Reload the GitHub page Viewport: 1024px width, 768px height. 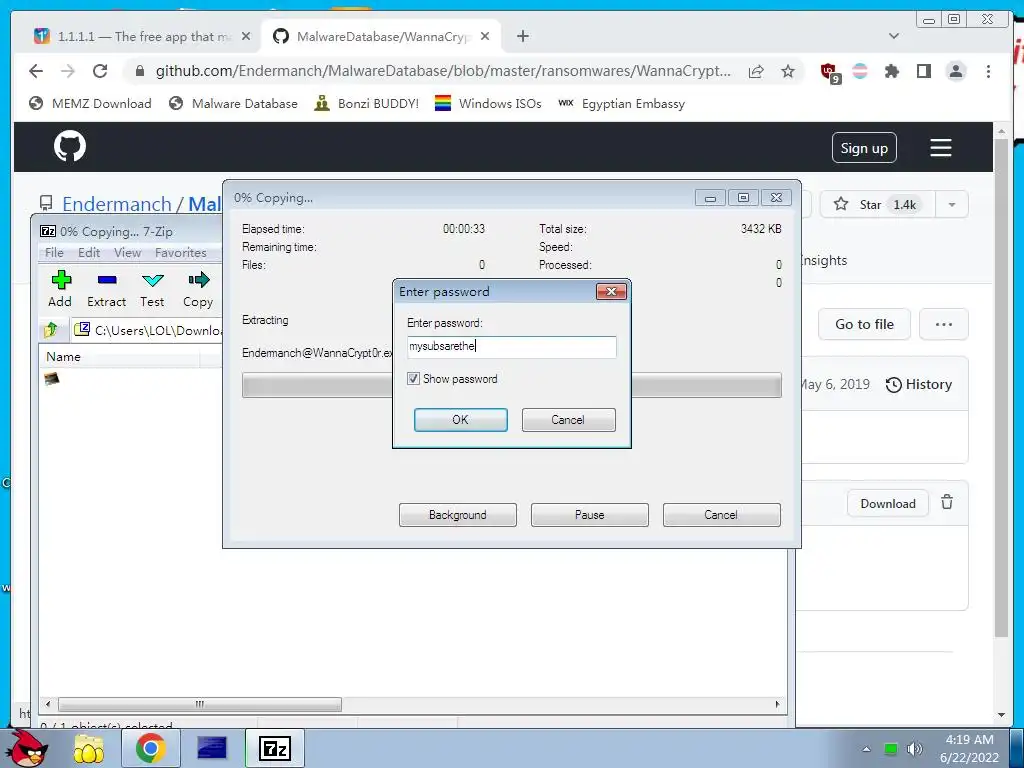[x=100, y=71]
